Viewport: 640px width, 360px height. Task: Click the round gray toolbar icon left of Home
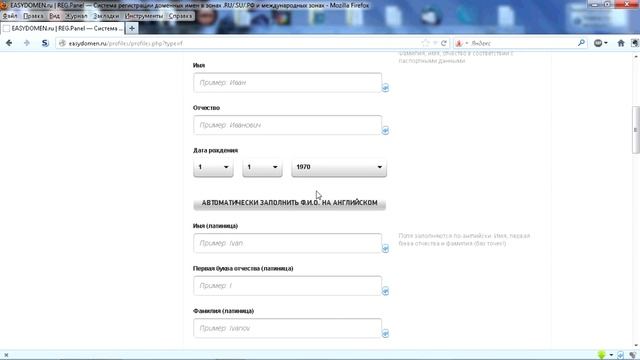(598, 43)
